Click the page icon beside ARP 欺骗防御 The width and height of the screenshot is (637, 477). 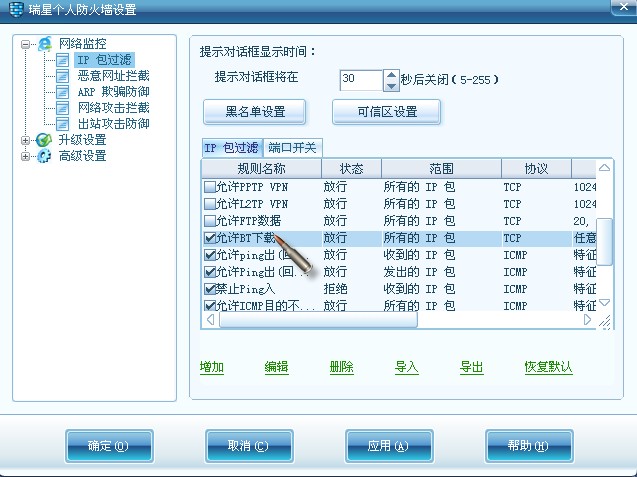[x=62, y=92]
